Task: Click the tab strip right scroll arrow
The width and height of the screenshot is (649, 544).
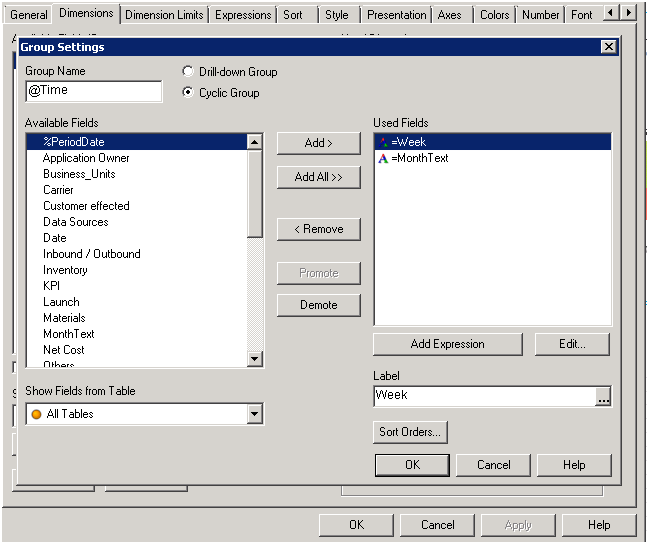Action: tap(629, 13)
